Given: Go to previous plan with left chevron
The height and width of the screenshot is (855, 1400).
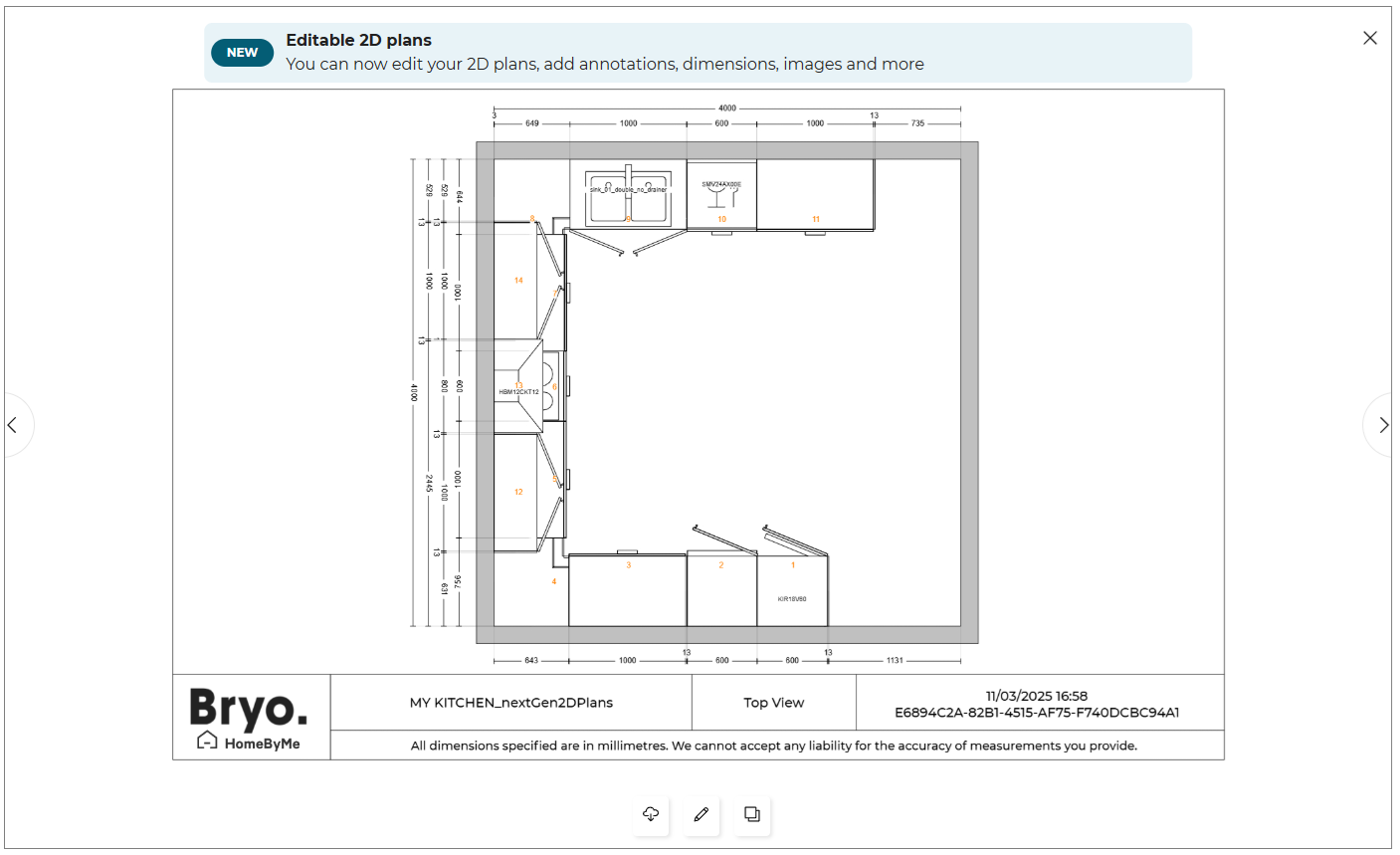Looking at the screenshot, I should [x=13, y=425].
